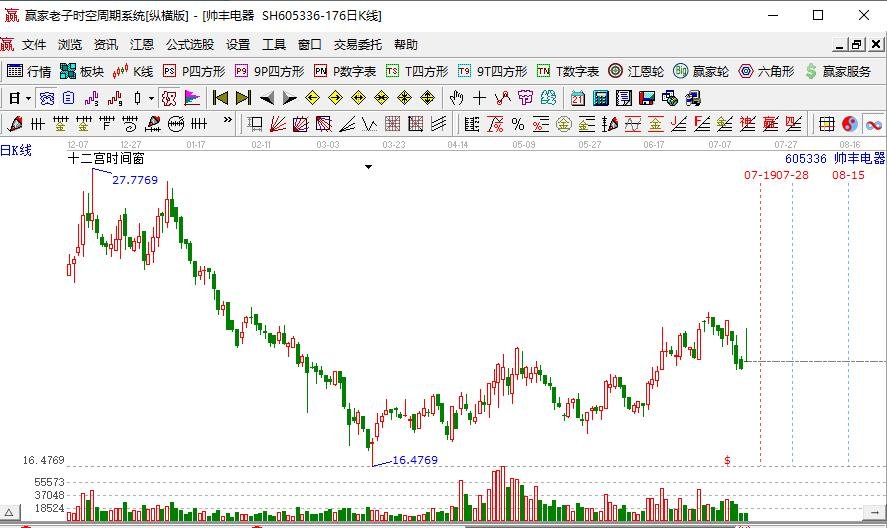Click the collapse triangle button at bottom-left
The height and width of the screenshot is (528, 887).
[x=9, y=513]
